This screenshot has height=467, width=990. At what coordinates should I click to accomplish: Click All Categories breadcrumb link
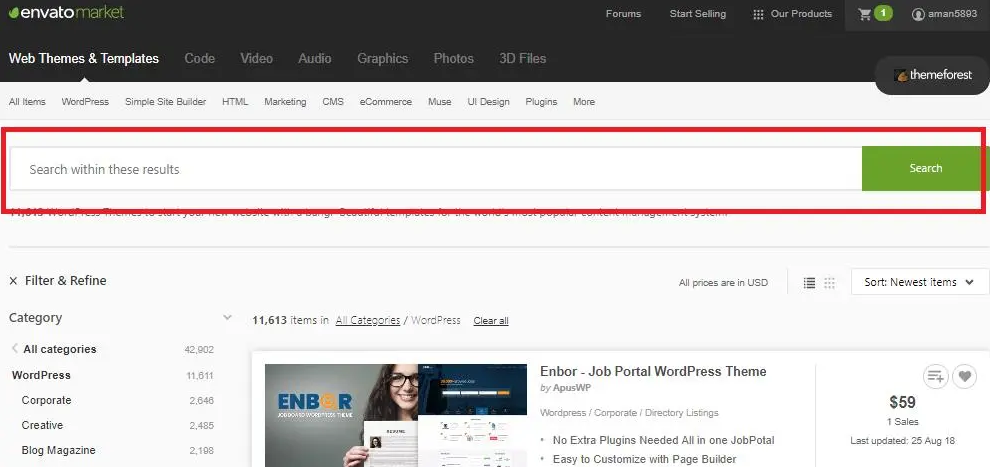pos(367,320)
